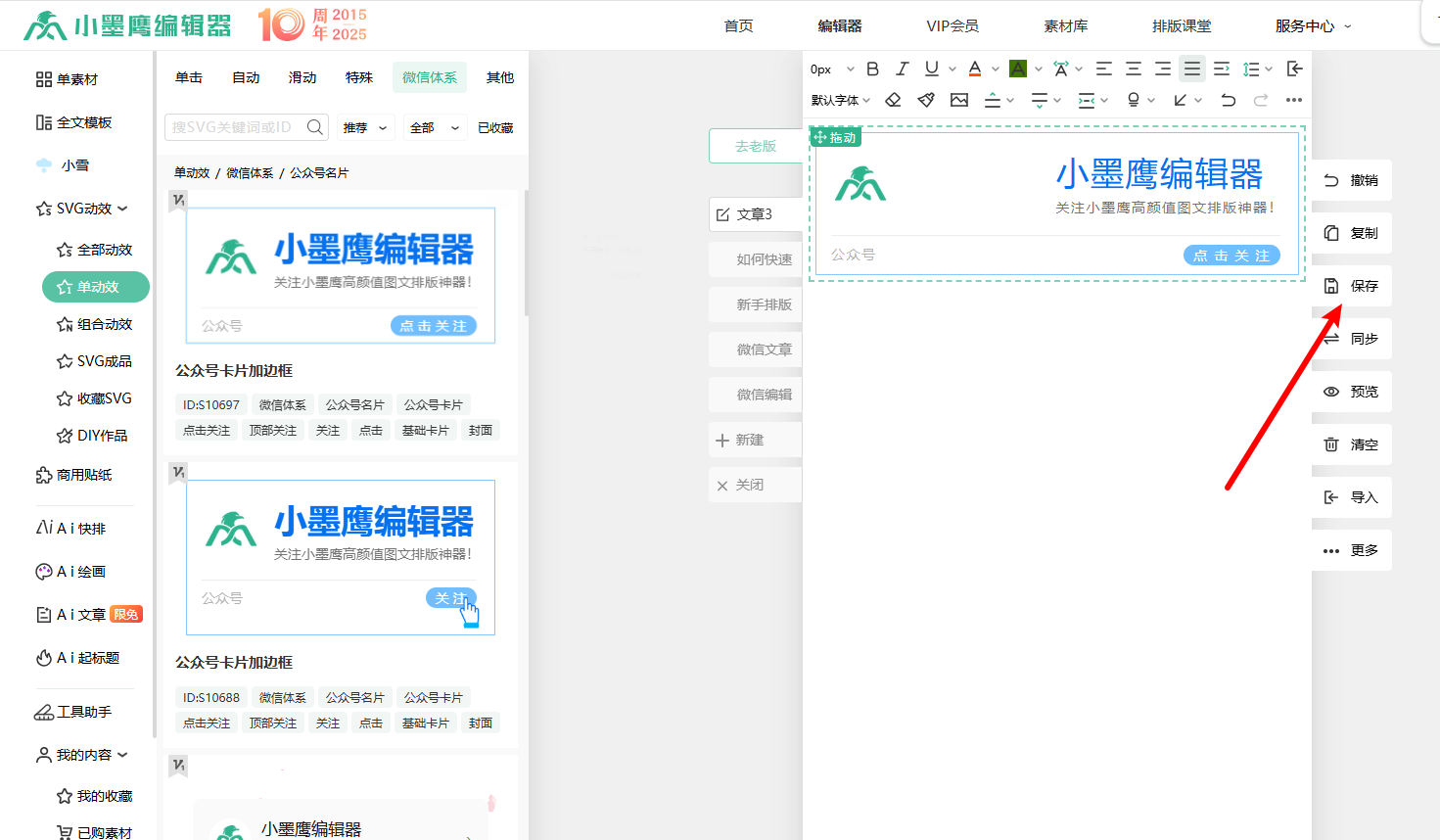Click the SVG keyword search field
1440x840 pixels.
233,127
